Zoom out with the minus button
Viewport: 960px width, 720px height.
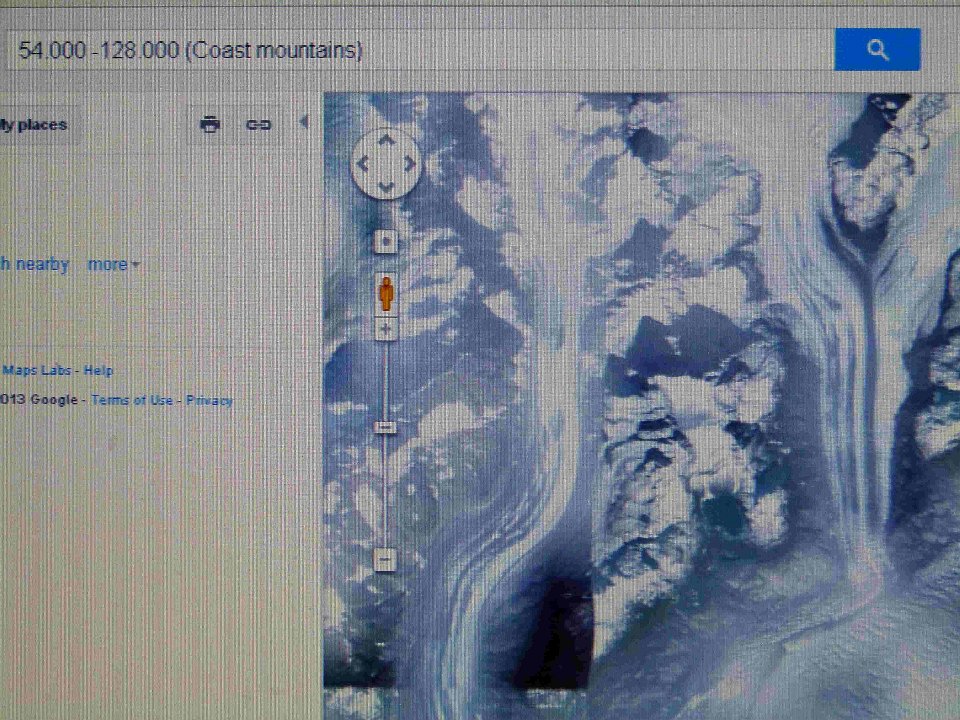[x=386, y=559]
